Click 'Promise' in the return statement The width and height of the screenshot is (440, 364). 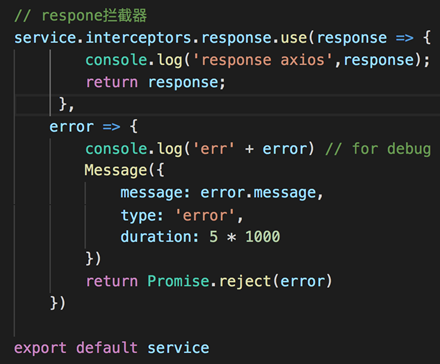(178, 281)
